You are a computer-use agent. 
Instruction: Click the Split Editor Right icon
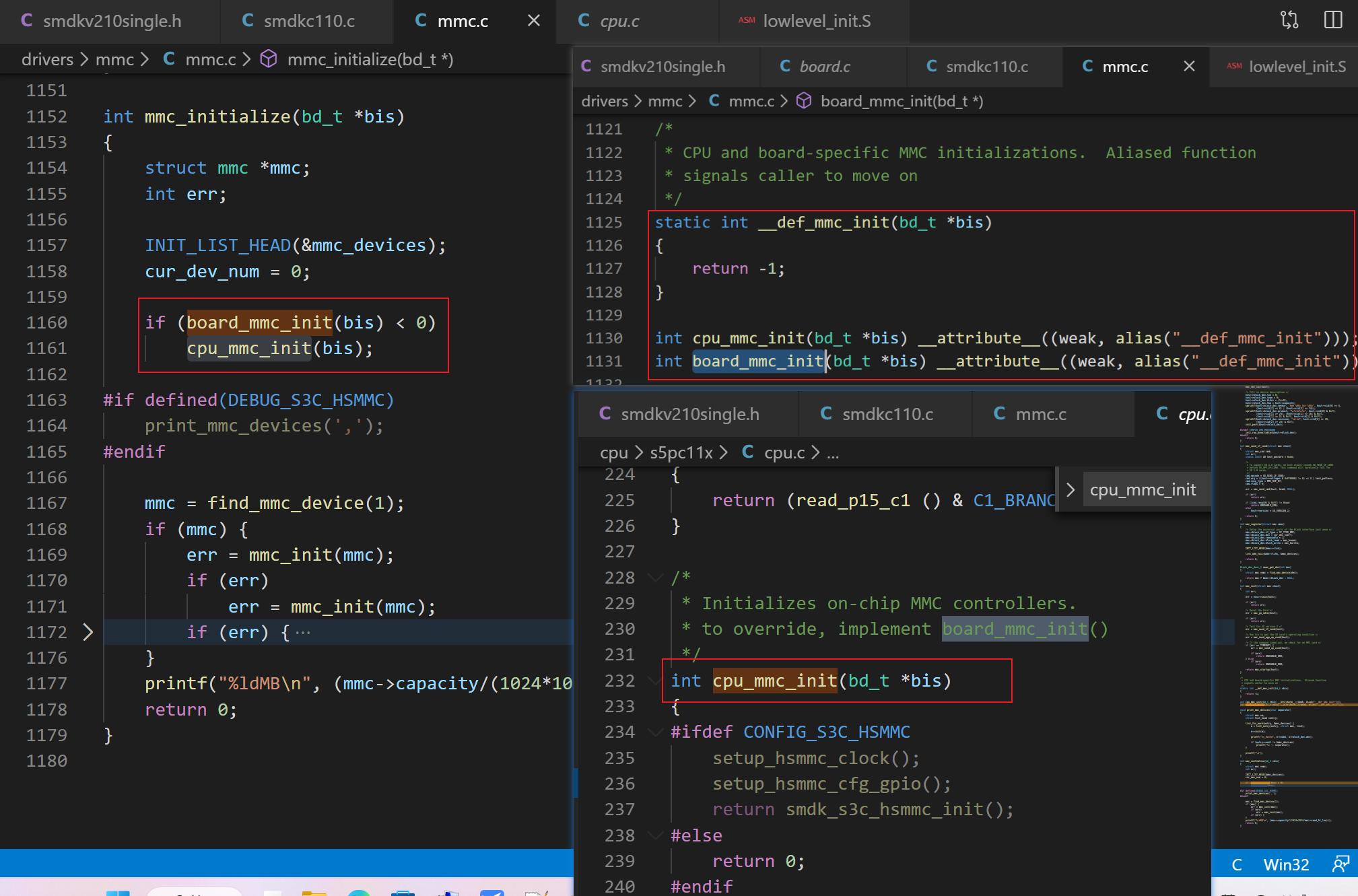tap(1332, 20)
